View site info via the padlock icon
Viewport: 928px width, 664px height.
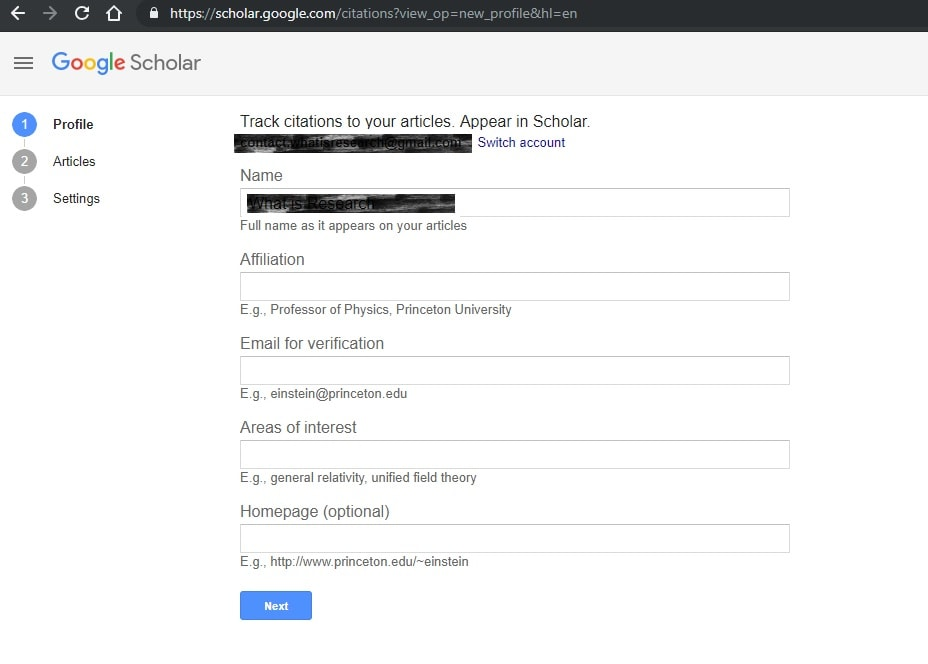(153, 14)
